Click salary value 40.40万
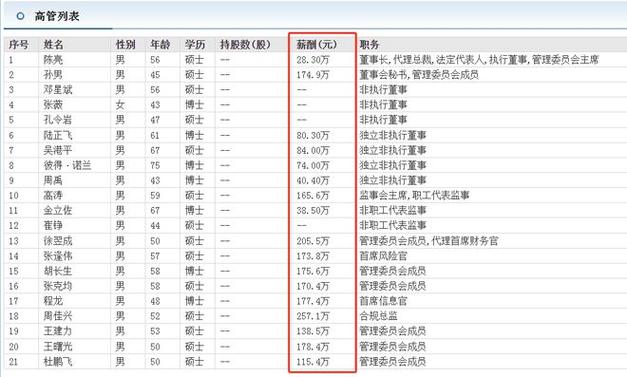627x377 pixels. pyautogui.click(x=313, y=180)
